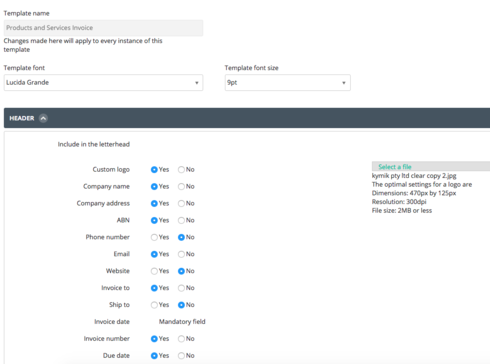Click the Template name field

click(x=103, y=28)
